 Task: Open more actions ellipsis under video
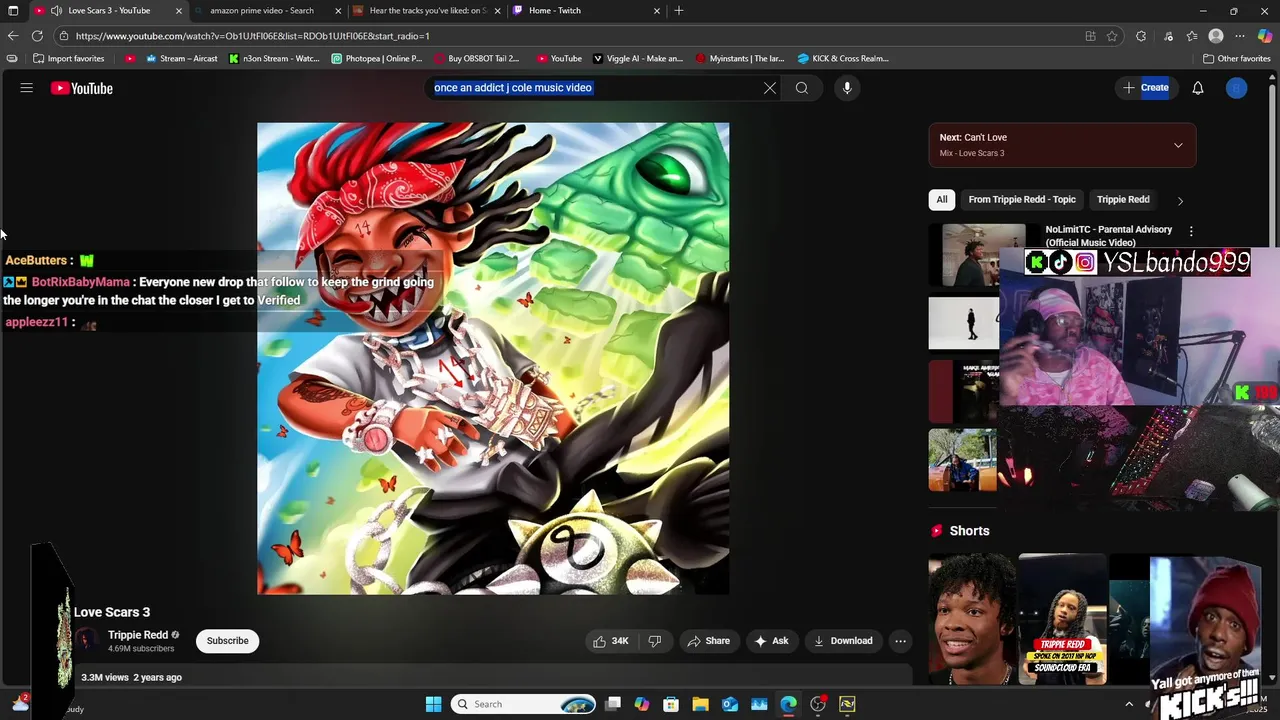[900, 641]
